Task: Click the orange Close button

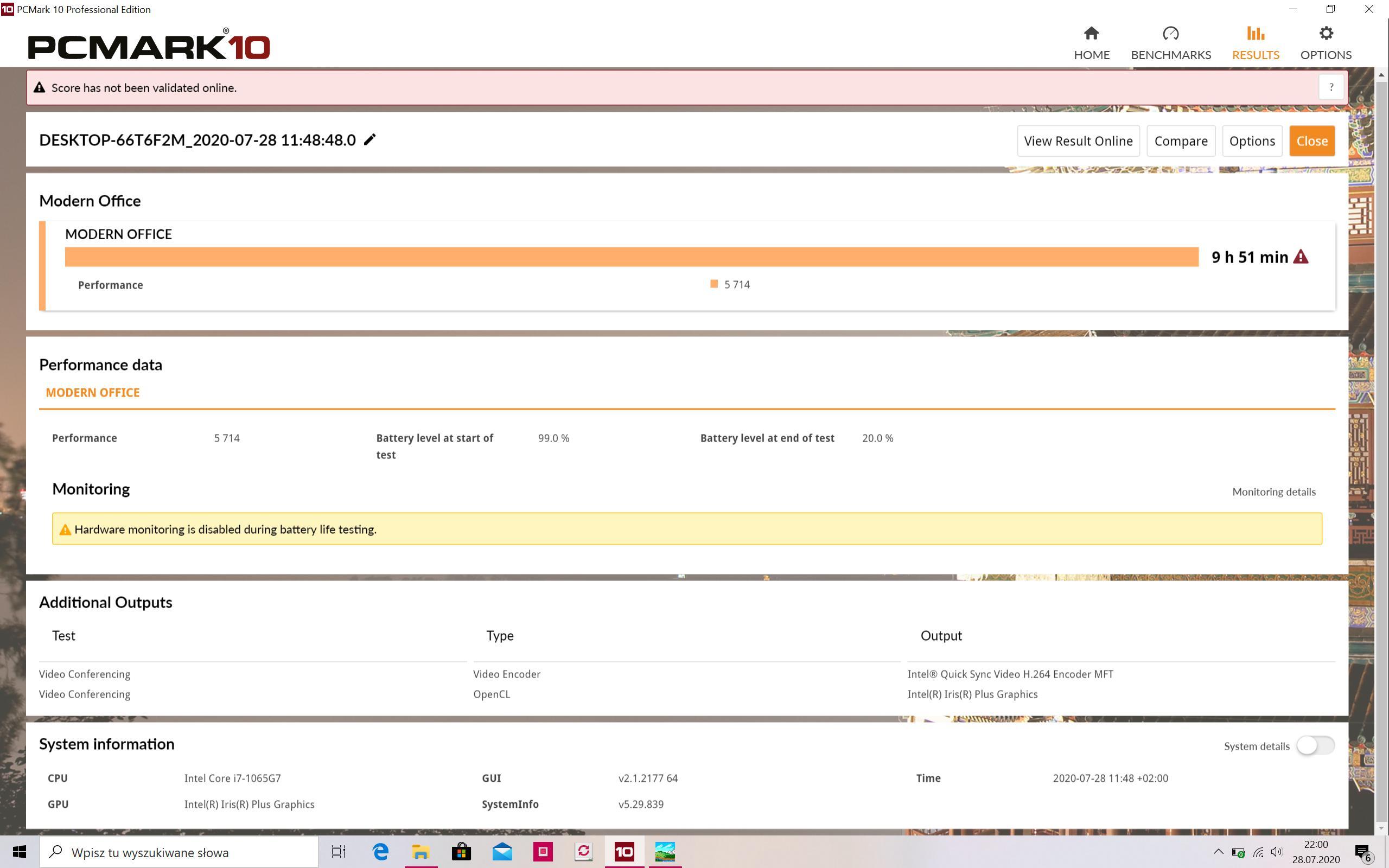Action: [x=1311, y=141]
